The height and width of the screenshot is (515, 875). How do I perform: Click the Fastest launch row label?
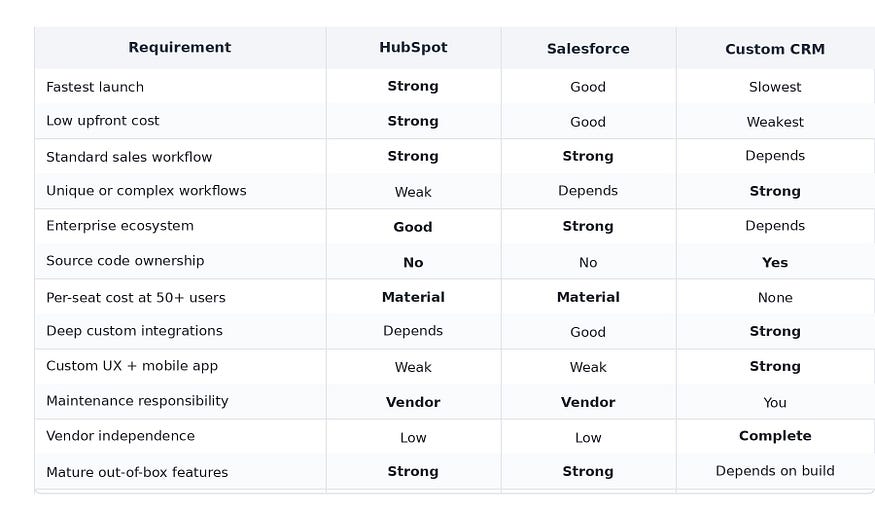95,87
